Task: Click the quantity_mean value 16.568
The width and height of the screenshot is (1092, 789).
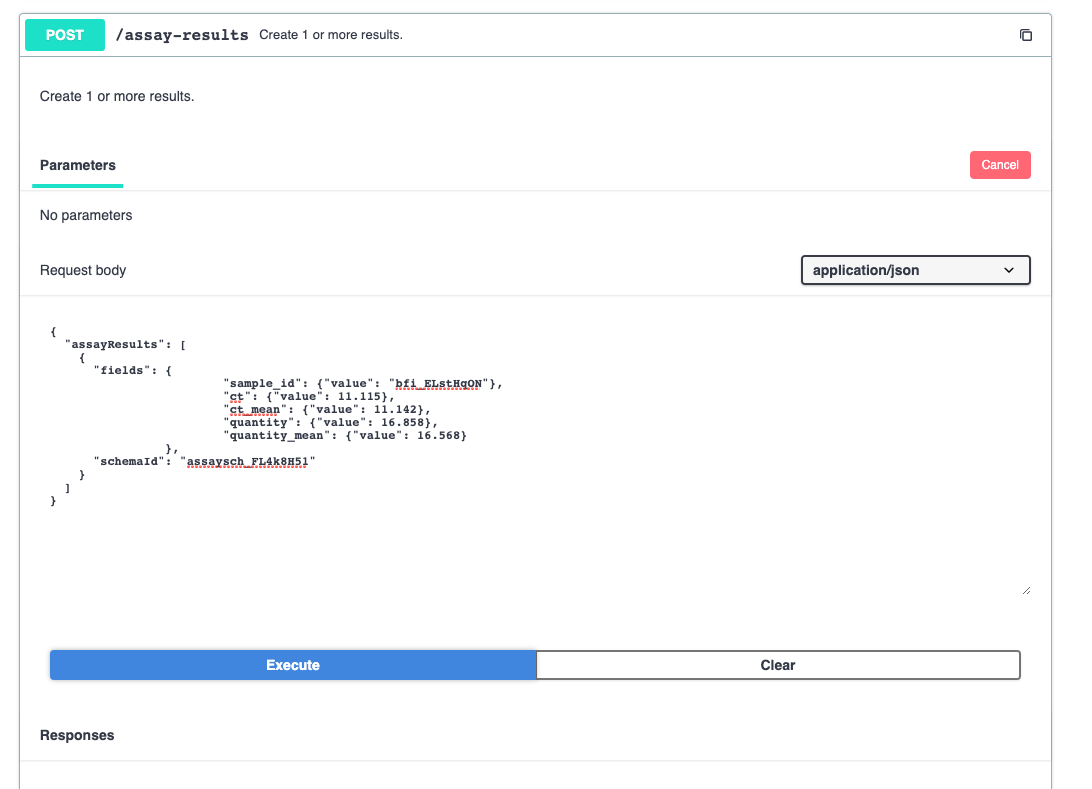Action: [439, 436]
